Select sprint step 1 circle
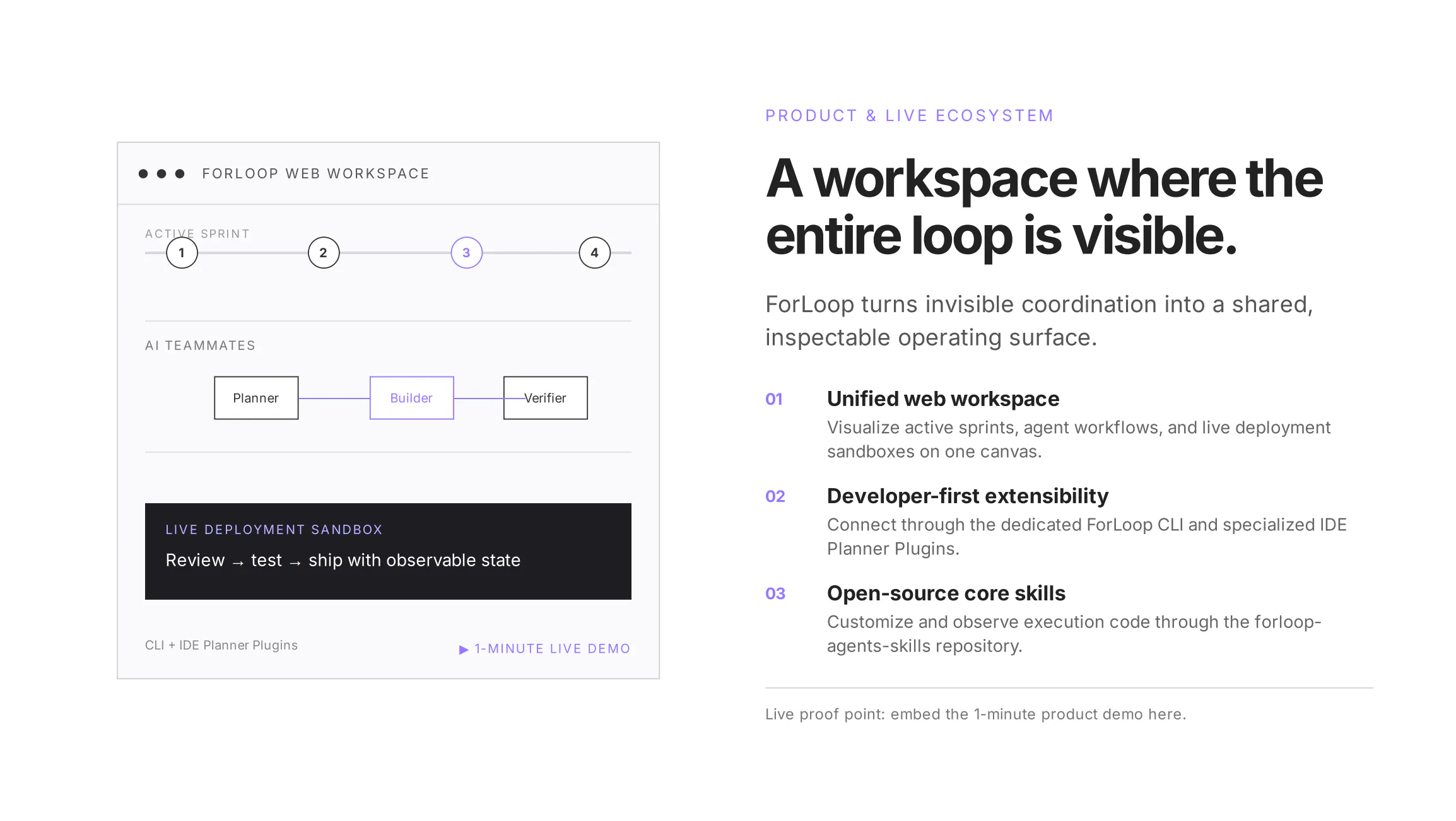This screenshot has height=821, width=1456. (182, 253)
